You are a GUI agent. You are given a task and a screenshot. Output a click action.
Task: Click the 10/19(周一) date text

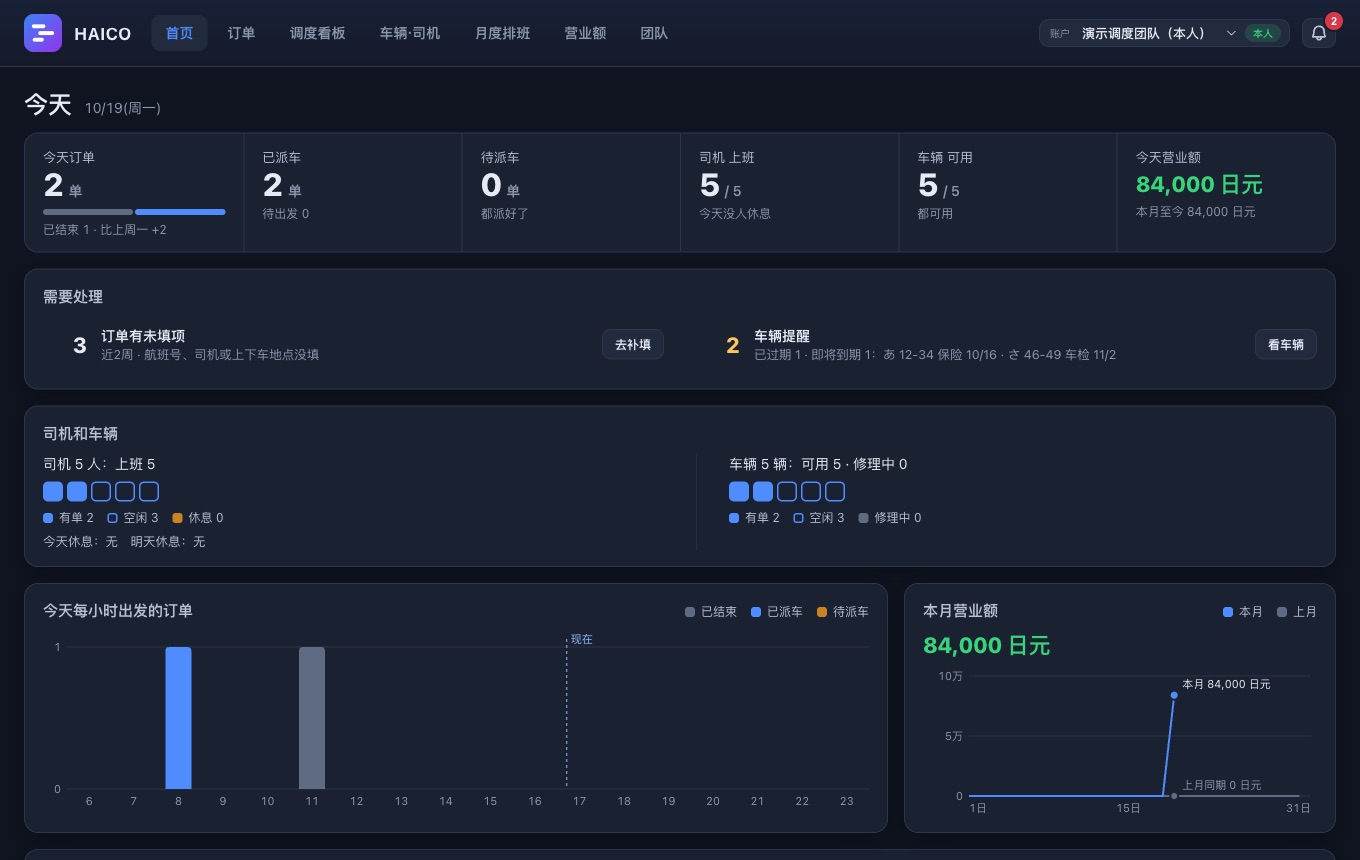[123, 108]
